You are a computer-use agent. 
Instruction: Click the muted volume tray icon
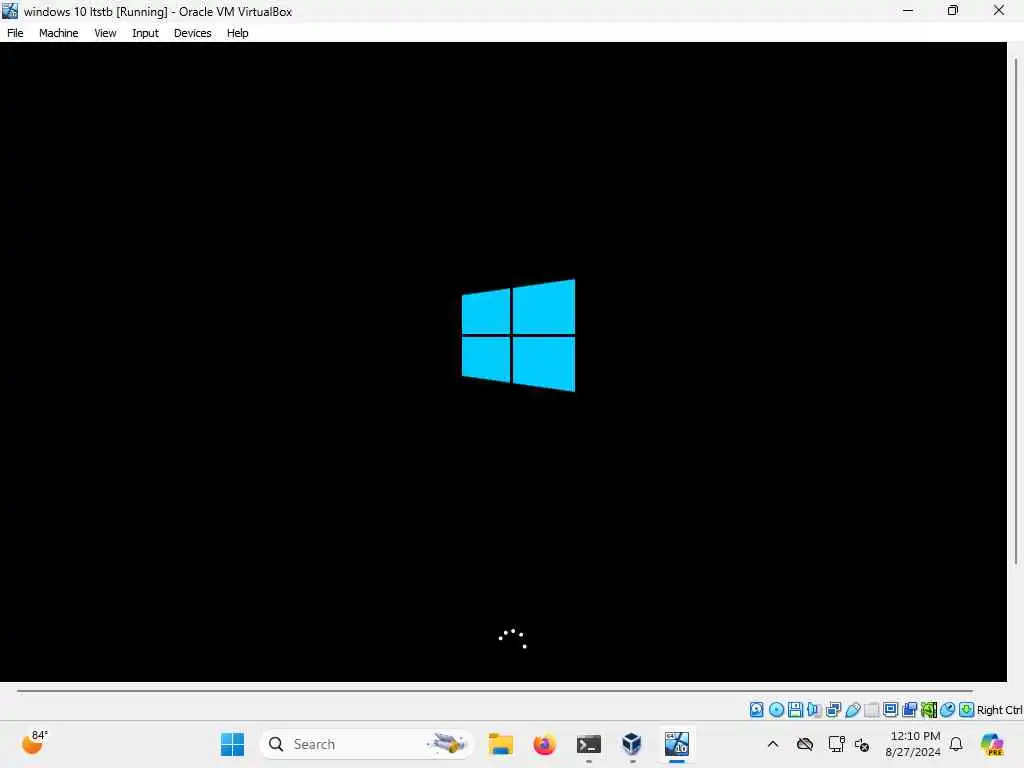pos(861,744)
